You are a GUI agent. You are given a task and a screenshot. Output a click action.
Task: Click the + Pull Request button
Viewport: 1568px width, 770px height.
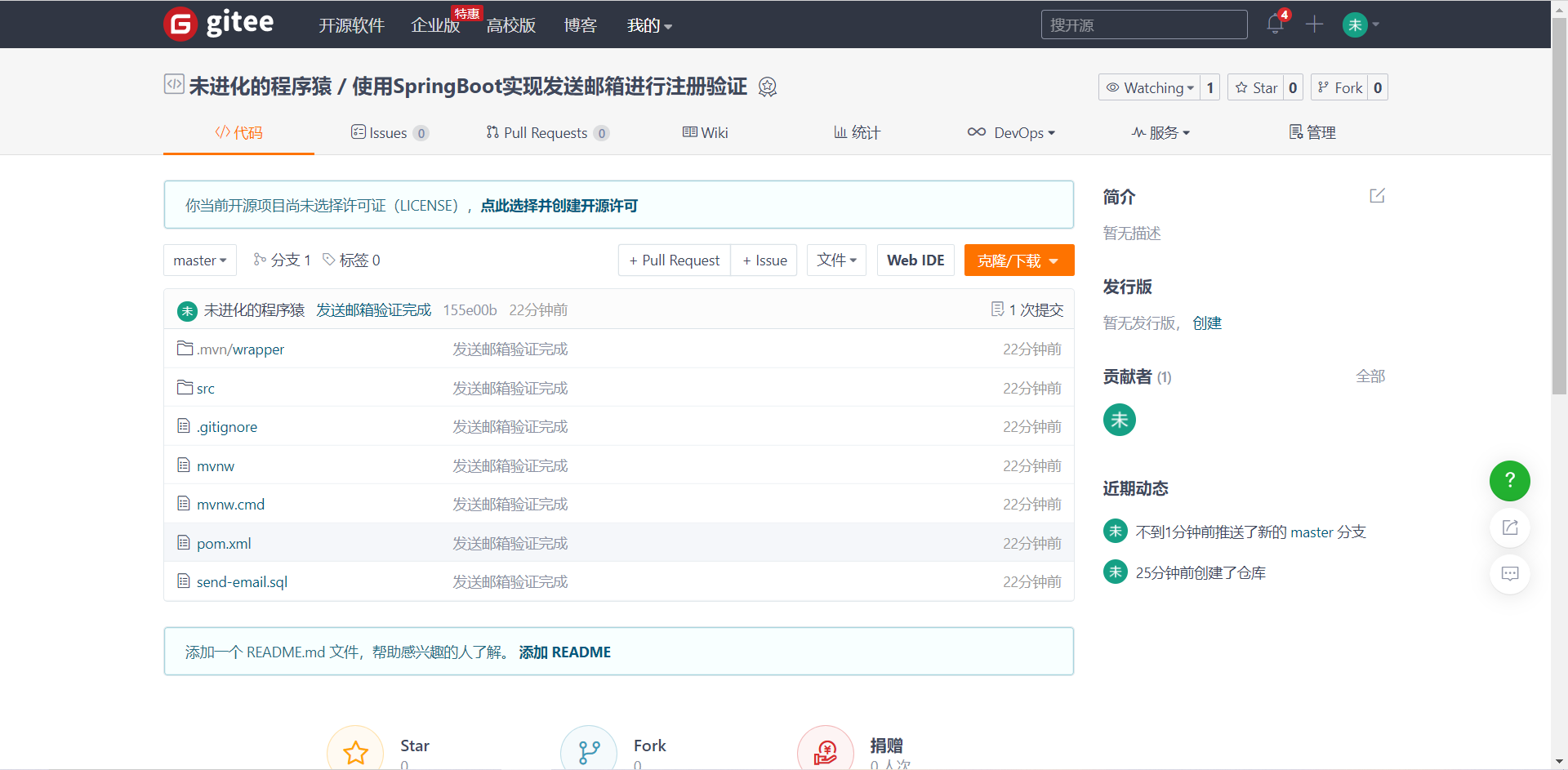click(675, 260)
